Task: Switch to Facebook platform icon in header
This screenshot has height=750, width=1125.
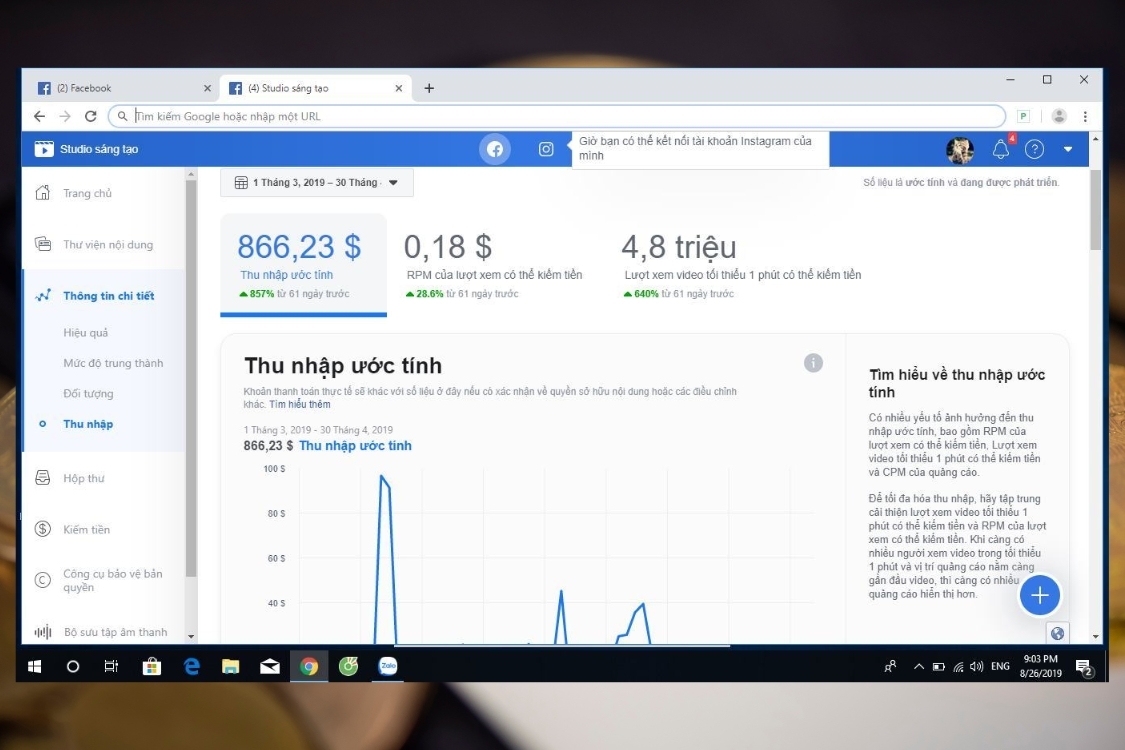Action: [x=495, y=149]
